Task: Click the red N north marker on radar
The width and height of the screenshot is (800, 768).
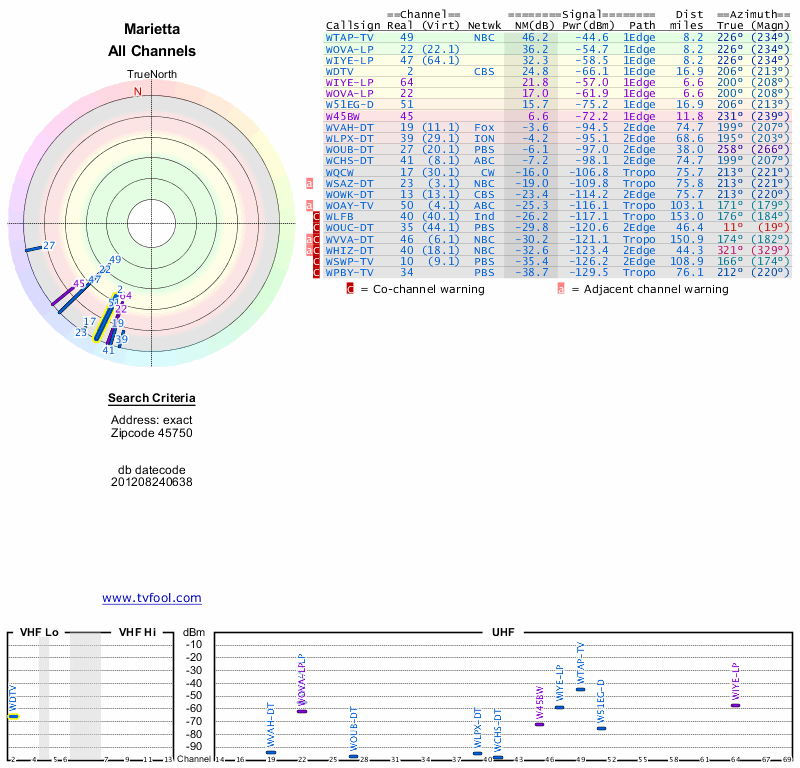Action: (x=138, y=92)
